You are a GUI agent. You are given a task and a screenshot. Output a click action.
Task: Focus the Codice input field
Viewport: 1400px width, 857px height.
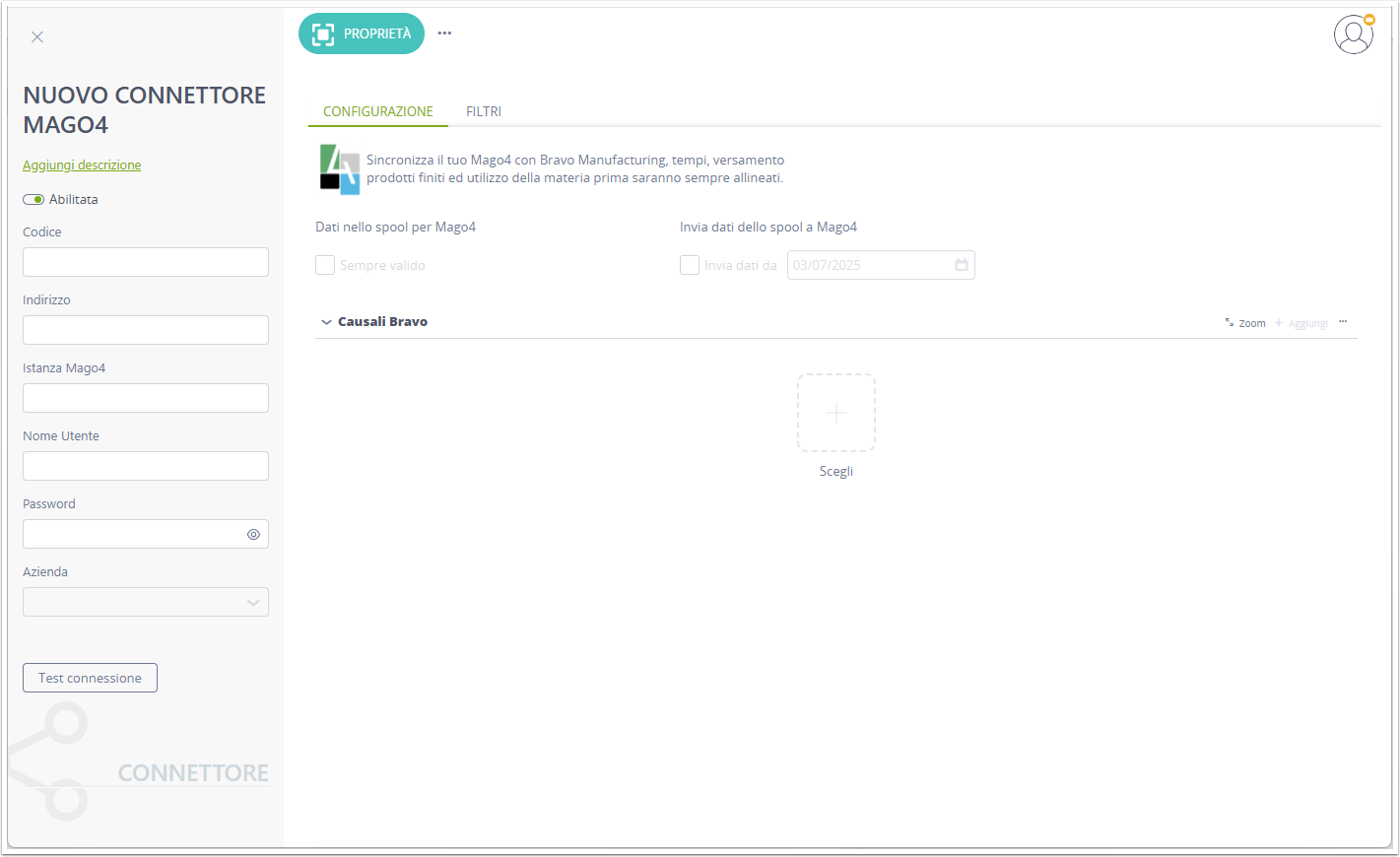point(146,262)
